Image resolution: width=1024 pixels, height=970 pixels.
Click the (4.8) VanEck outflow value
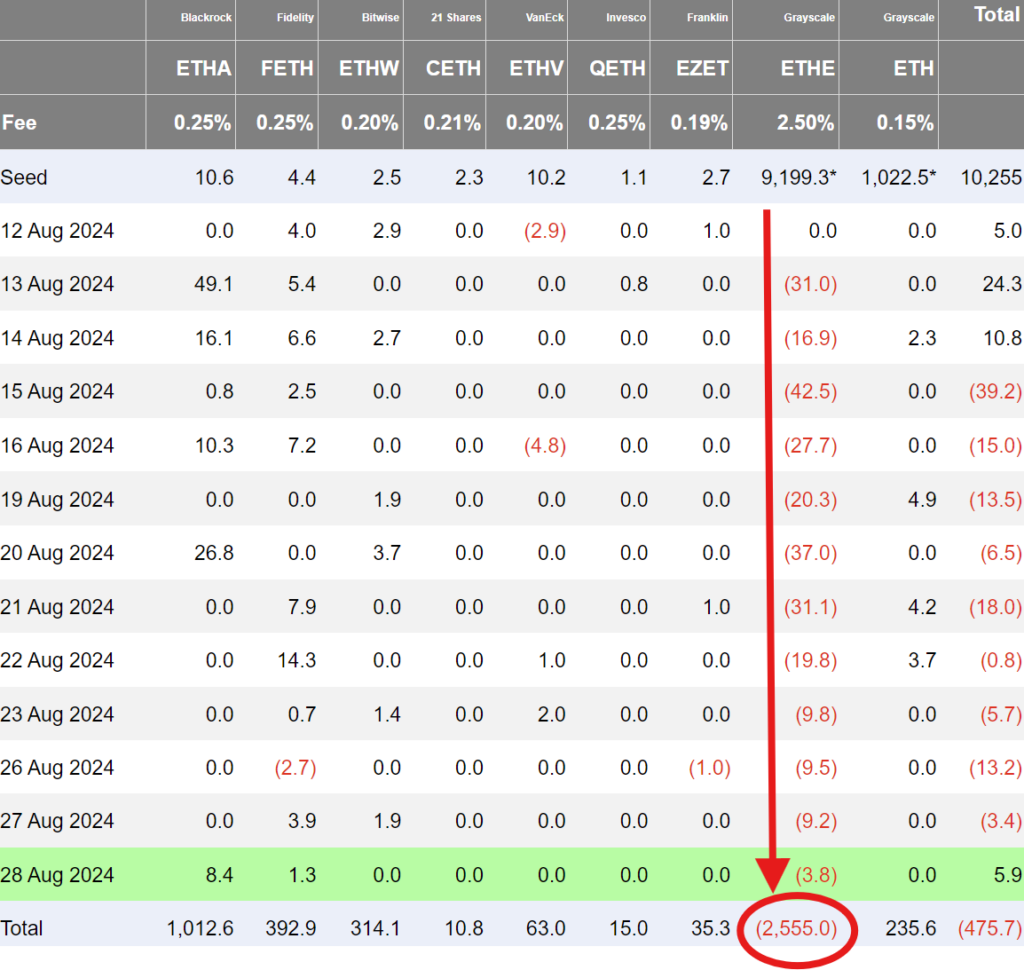pyautogui.click(x=545, y=446)
